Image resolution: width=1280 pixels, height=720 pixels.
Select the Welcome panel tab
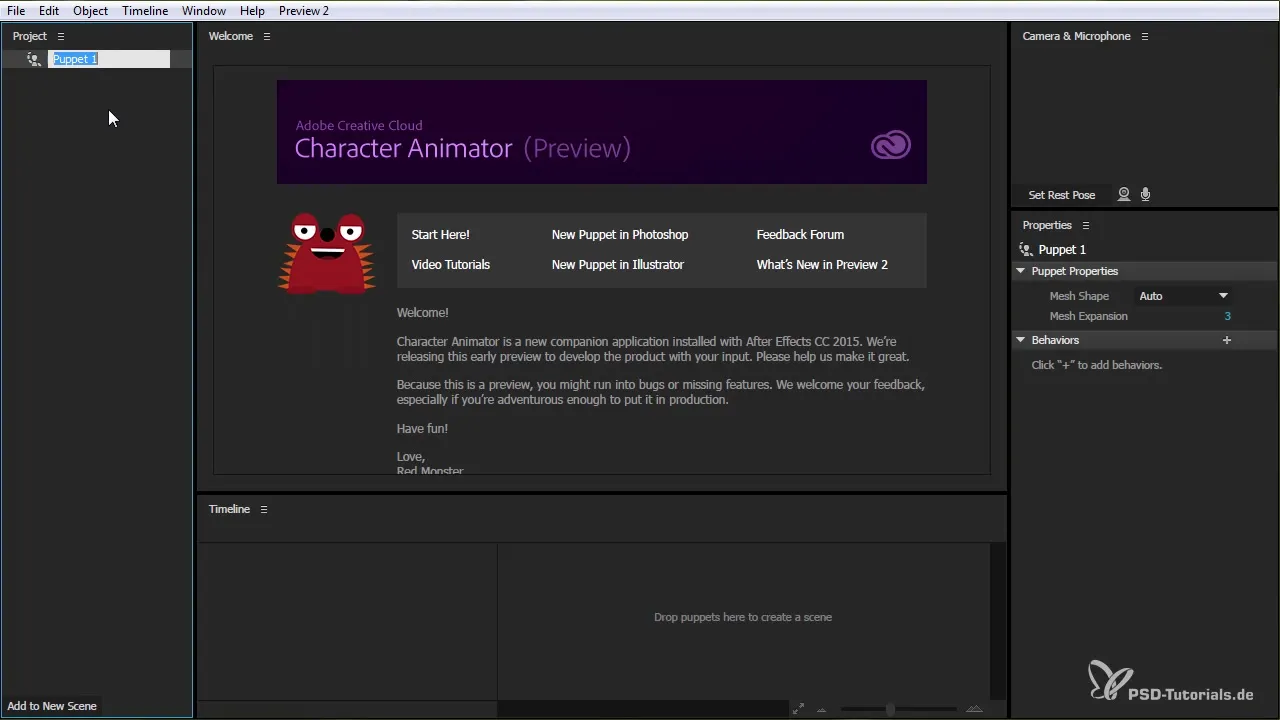pos(230,36)
